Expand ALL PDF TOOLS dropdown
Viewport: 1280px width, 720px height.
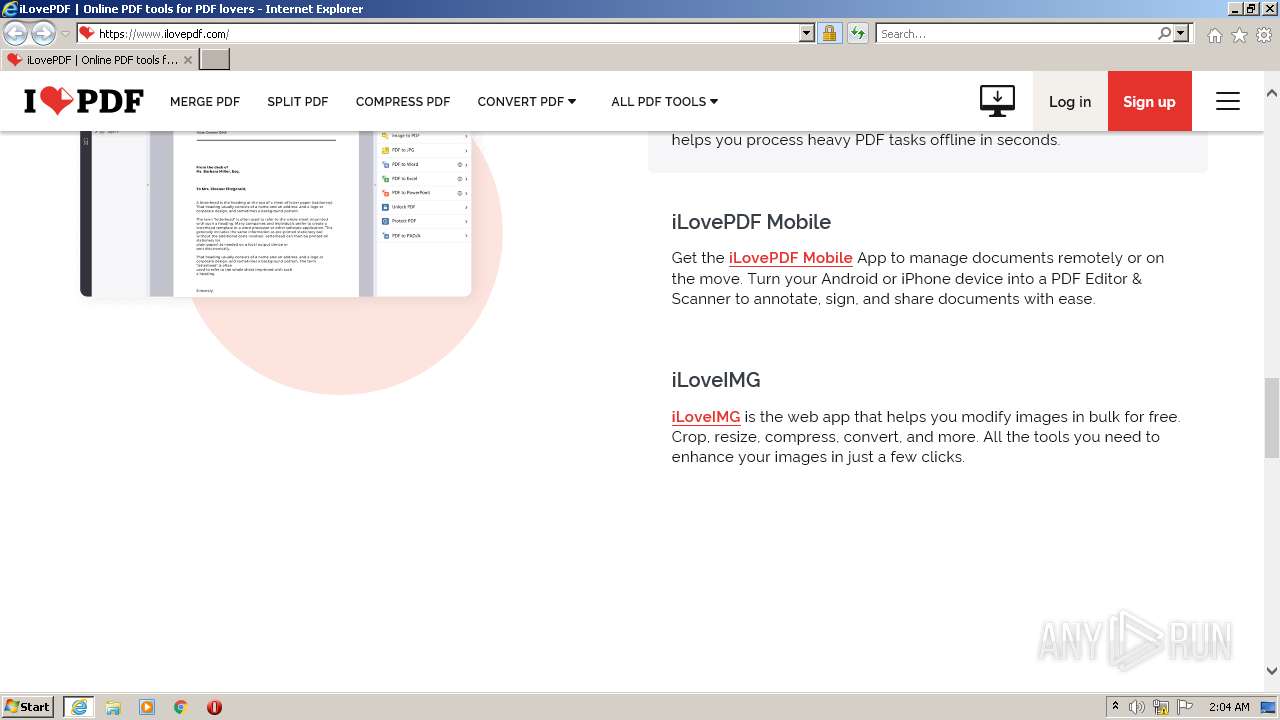tap(665, 101)
